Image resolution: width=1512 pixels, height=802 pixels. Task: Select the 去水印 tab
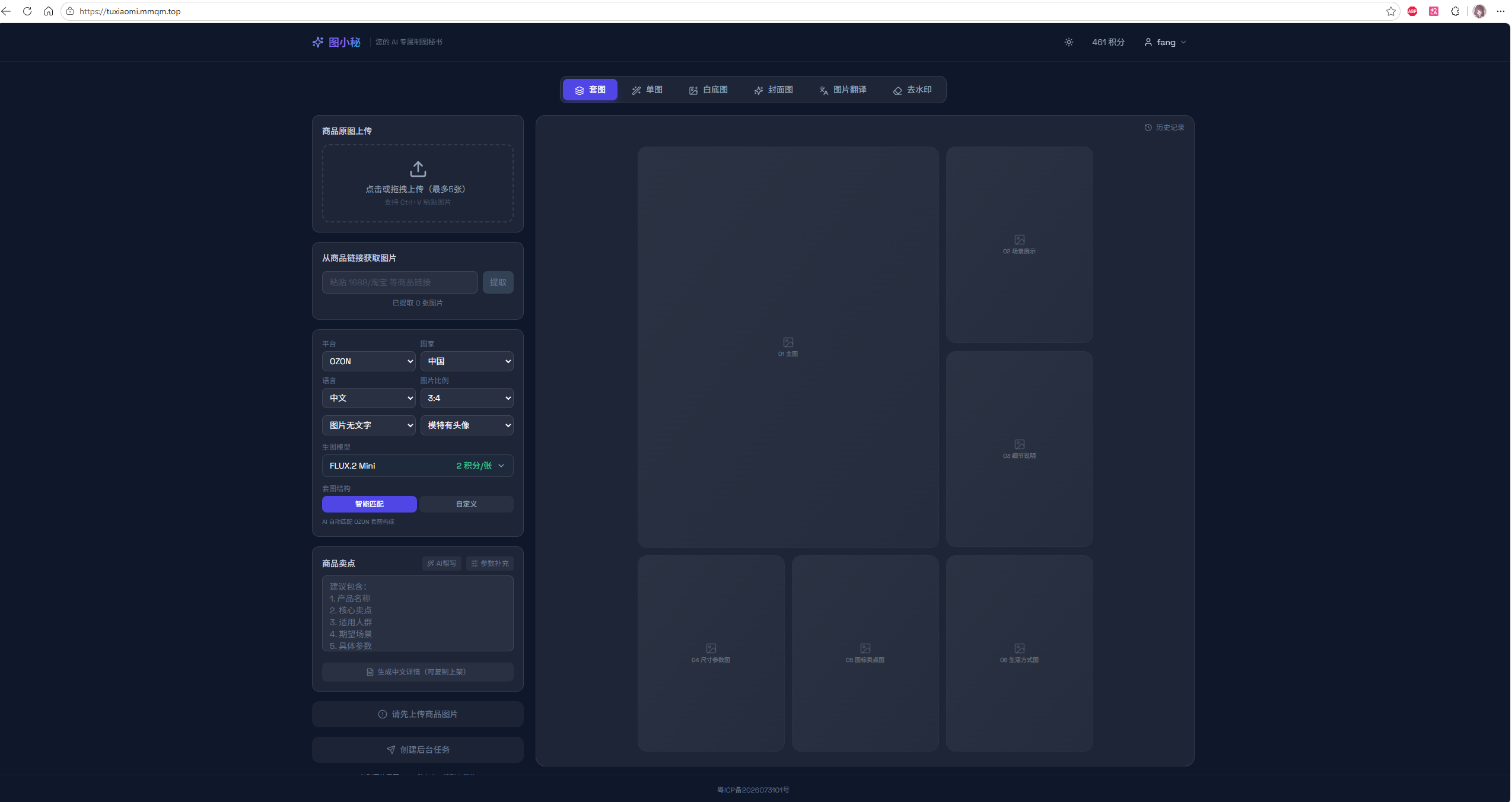pos(912,90)
